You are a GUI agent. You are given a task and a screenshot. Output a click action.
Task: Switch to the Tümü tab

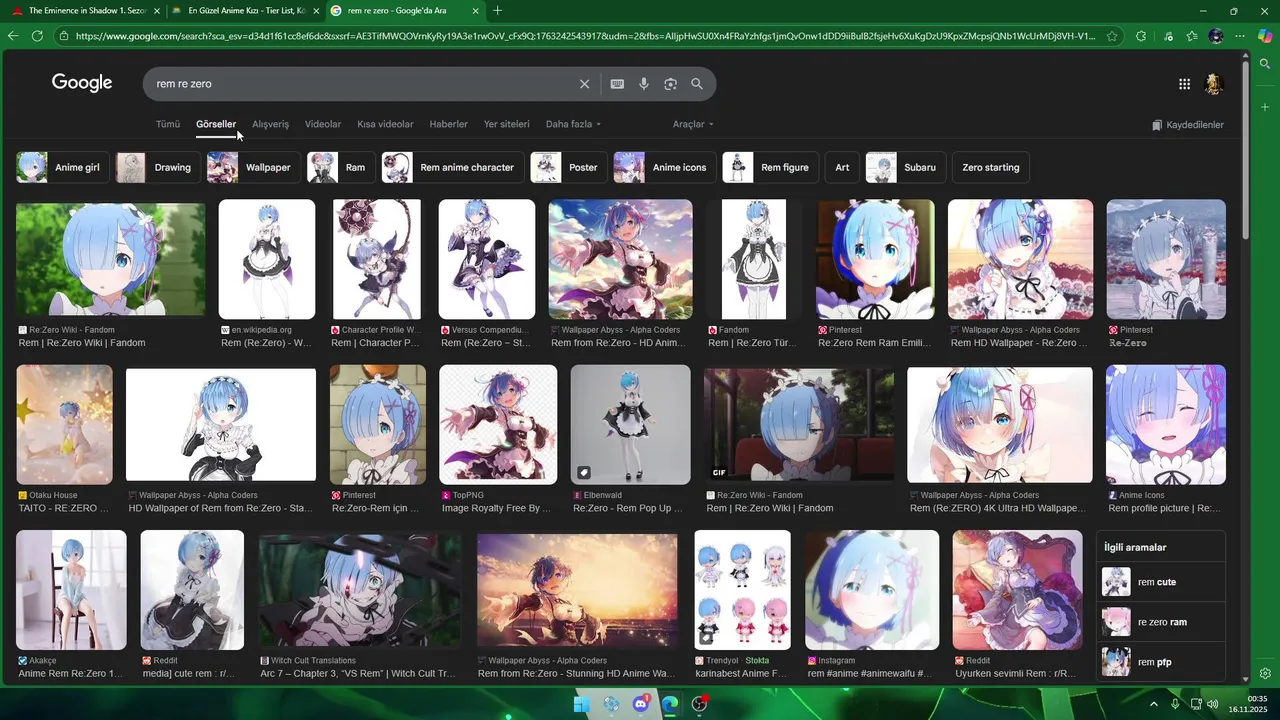(x=168, y=124)
